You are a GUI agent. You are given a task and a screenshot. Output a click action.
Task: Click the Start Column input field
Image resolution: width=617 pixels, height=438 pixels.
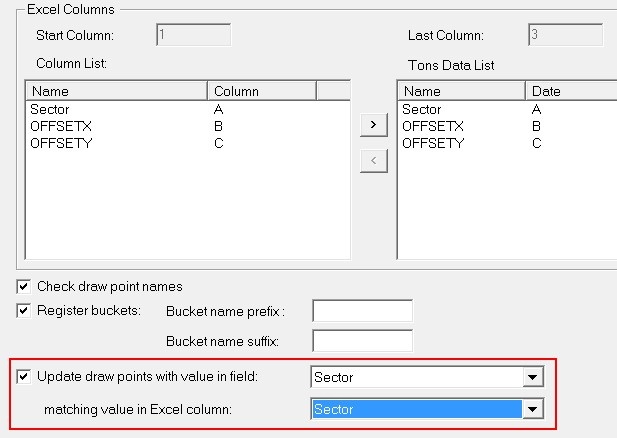(193, 35)
